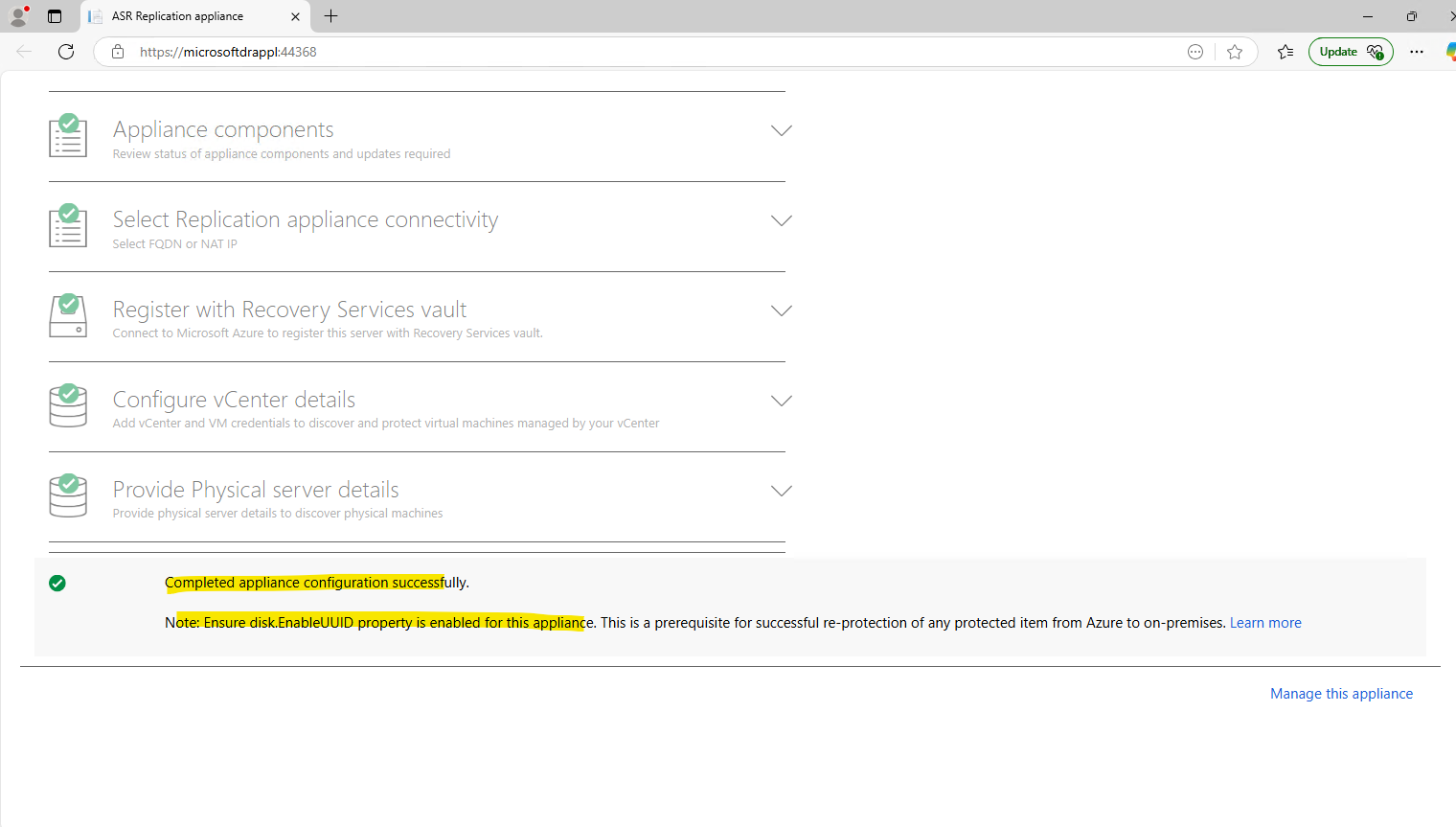Expand Provide Physical server details section
The width and height of the screenshot is (1456, 827).
click(782, 491)
